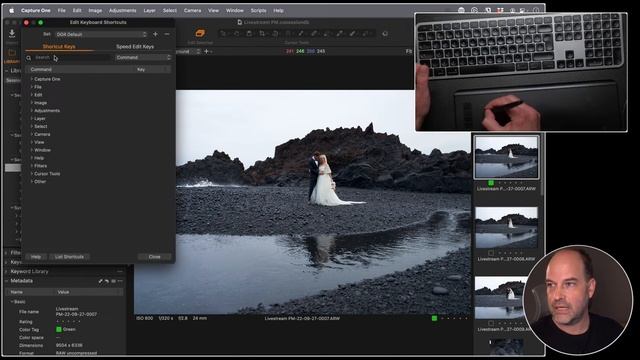
Task: Select the Library tool tab icon
Action: coord(12,53)
